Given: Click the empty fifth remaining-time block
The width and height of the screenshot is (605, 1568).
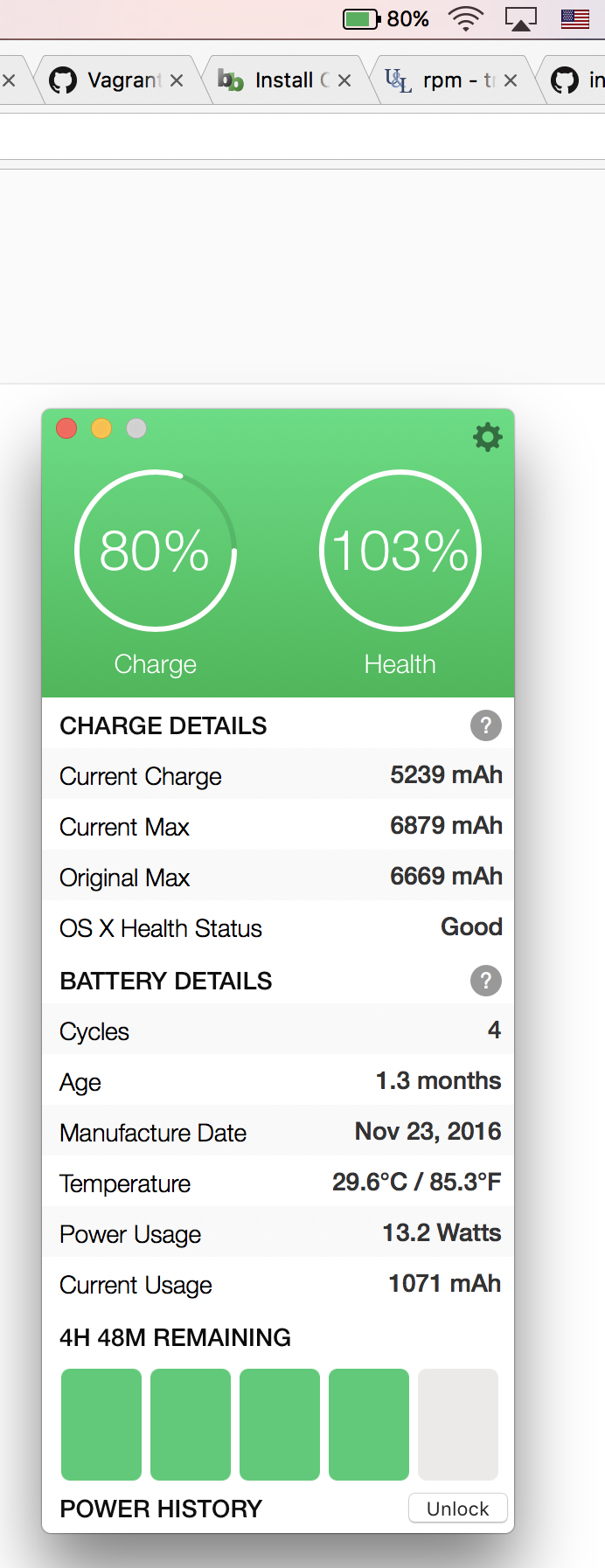Looking at the screenshot, I should click(458, 1425).
